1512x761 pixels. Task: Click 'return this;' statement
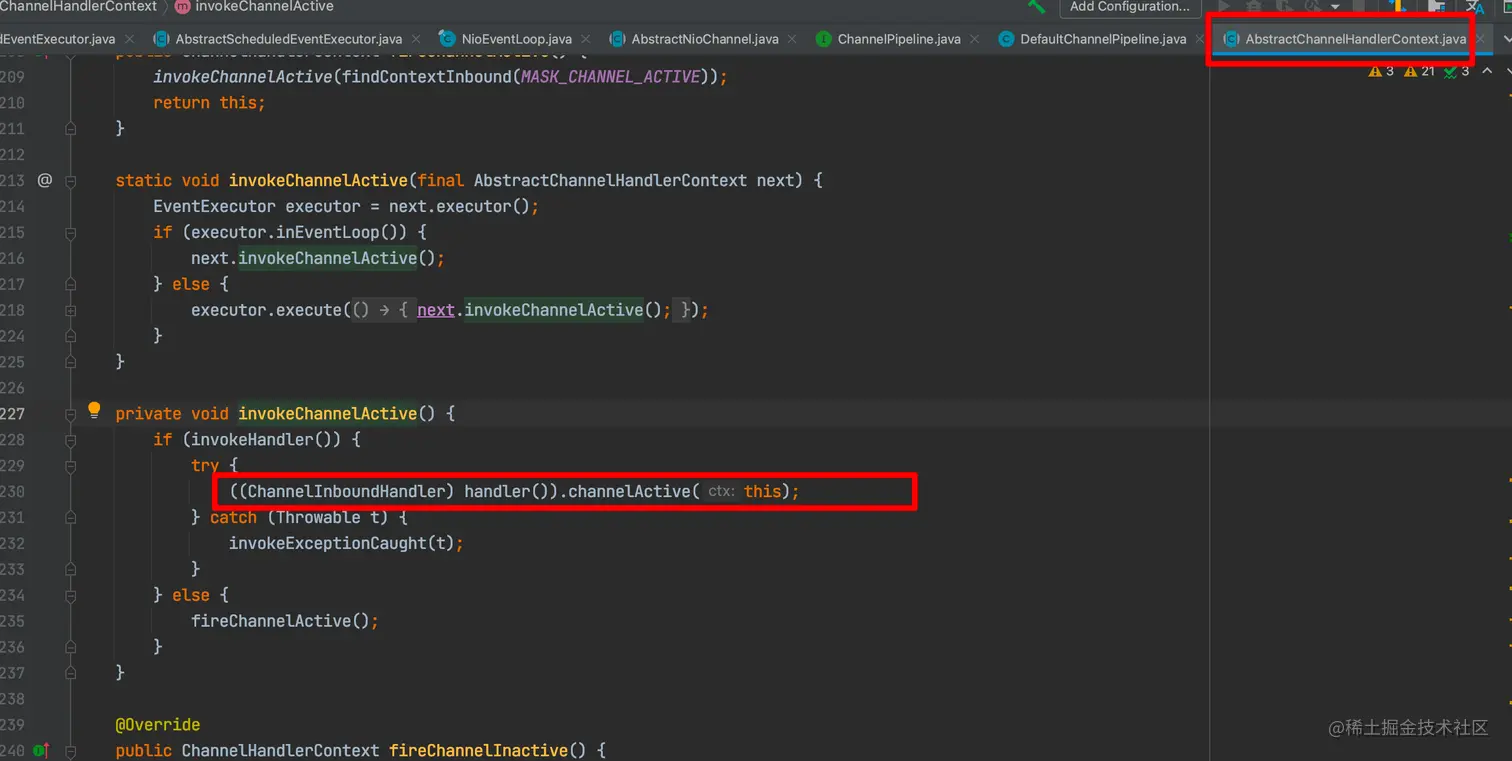[209, 103]
